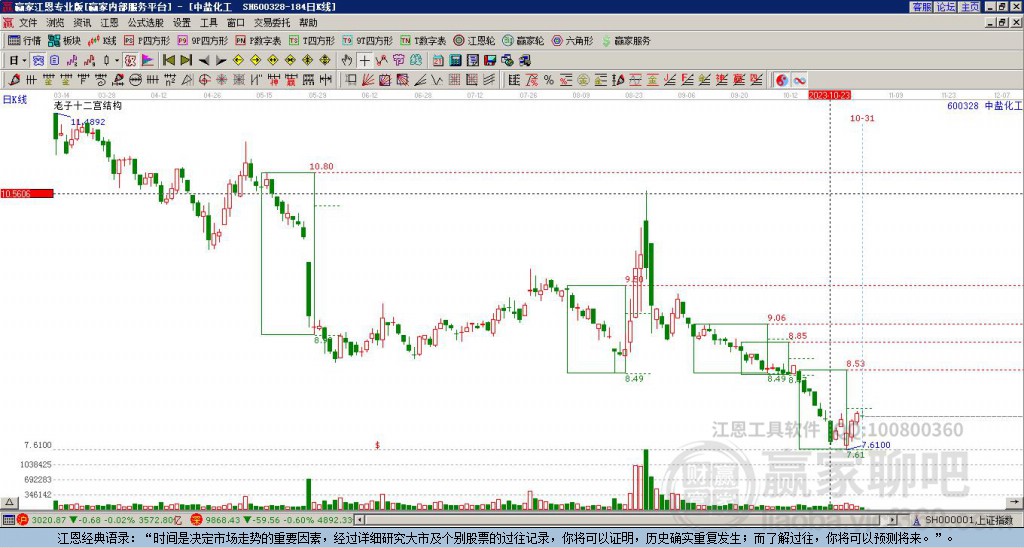Image resolution: width=1024 pixels, height=548 pixels.
Task: Open the 资讯 menu
Action: click(82, 23)
